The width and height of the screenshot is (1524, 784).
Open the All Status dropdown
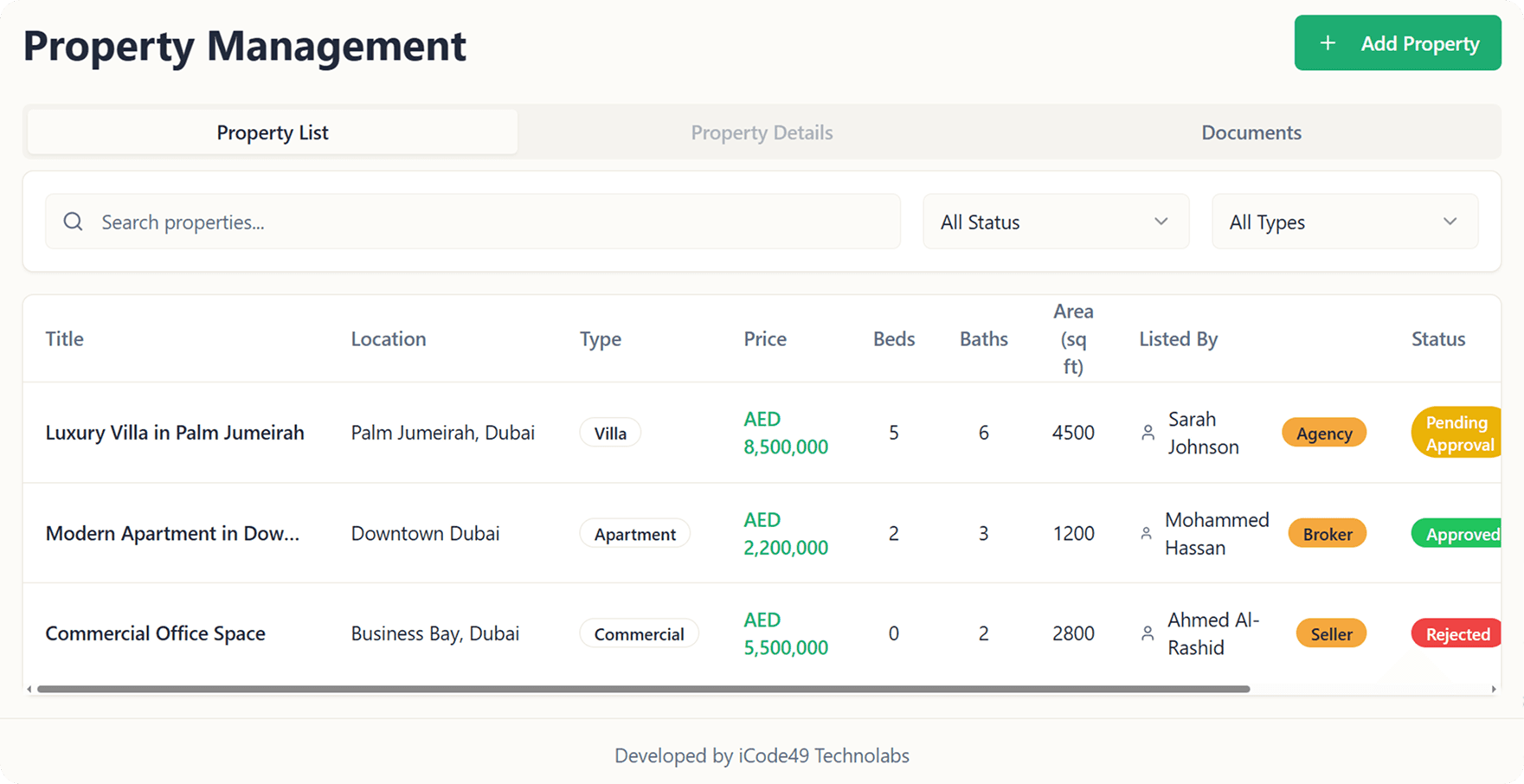click(1056, 222)
